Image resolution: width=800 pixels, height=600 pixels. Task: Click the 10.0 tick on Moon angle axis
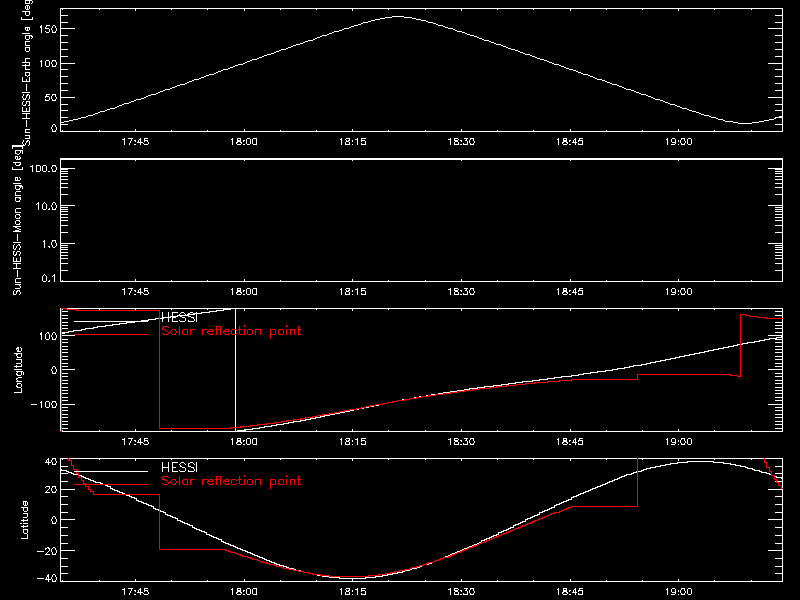tap(46, 206)
